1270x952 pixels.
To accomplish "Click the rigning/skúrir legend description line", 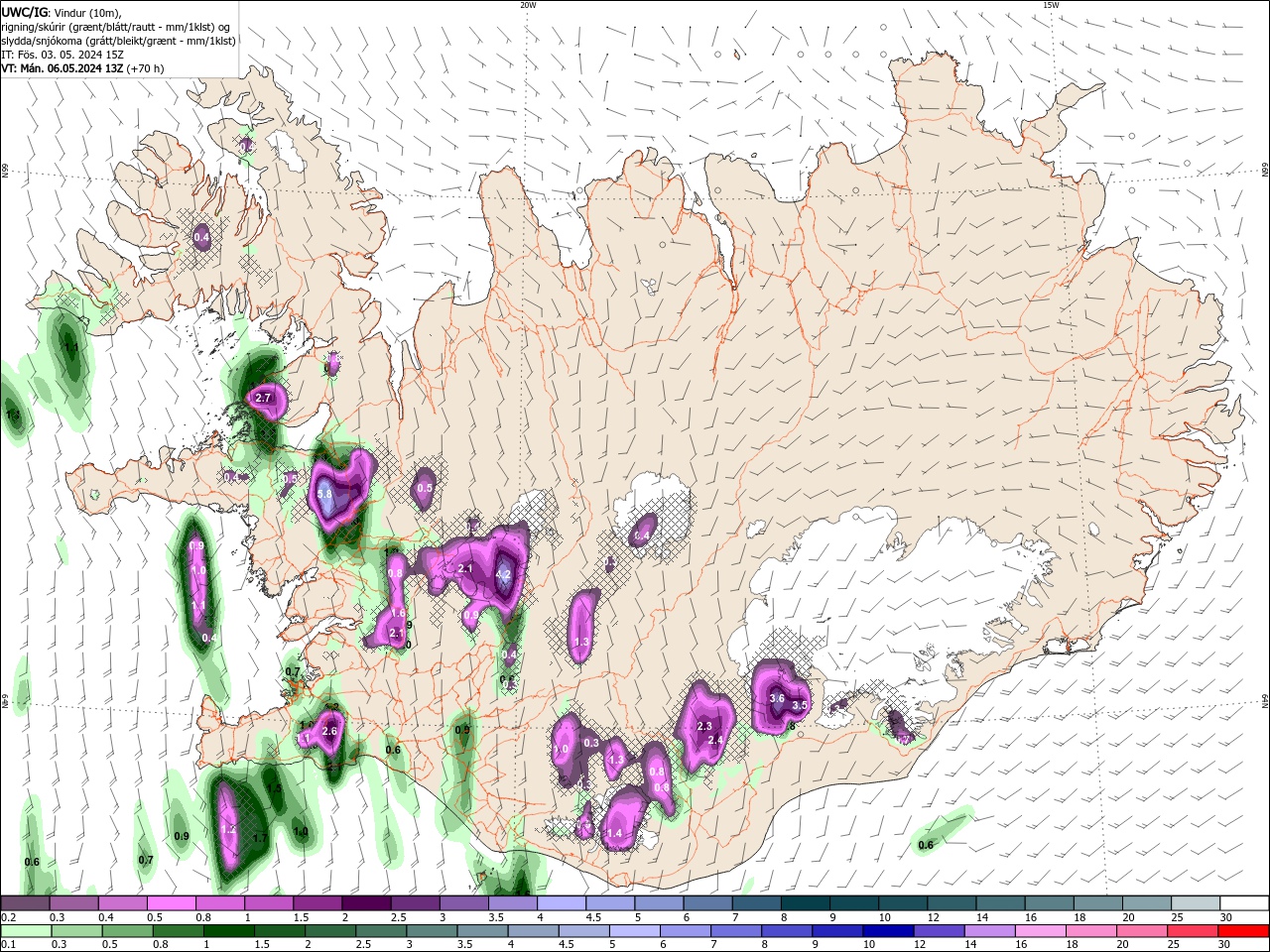I will [x=116, y=27].
